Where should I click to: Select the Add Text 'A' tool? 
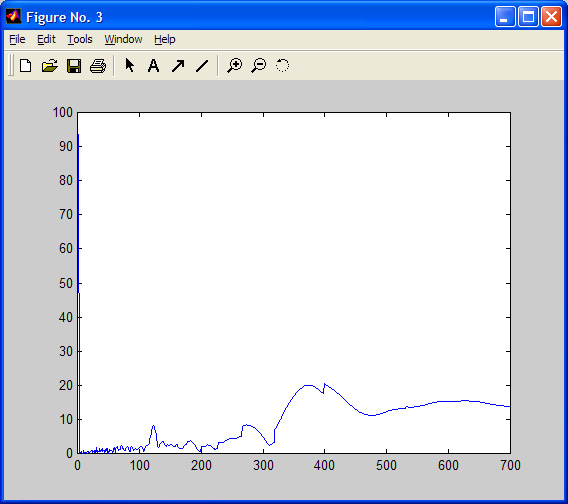pyautogui.click(x=154, y=66)
